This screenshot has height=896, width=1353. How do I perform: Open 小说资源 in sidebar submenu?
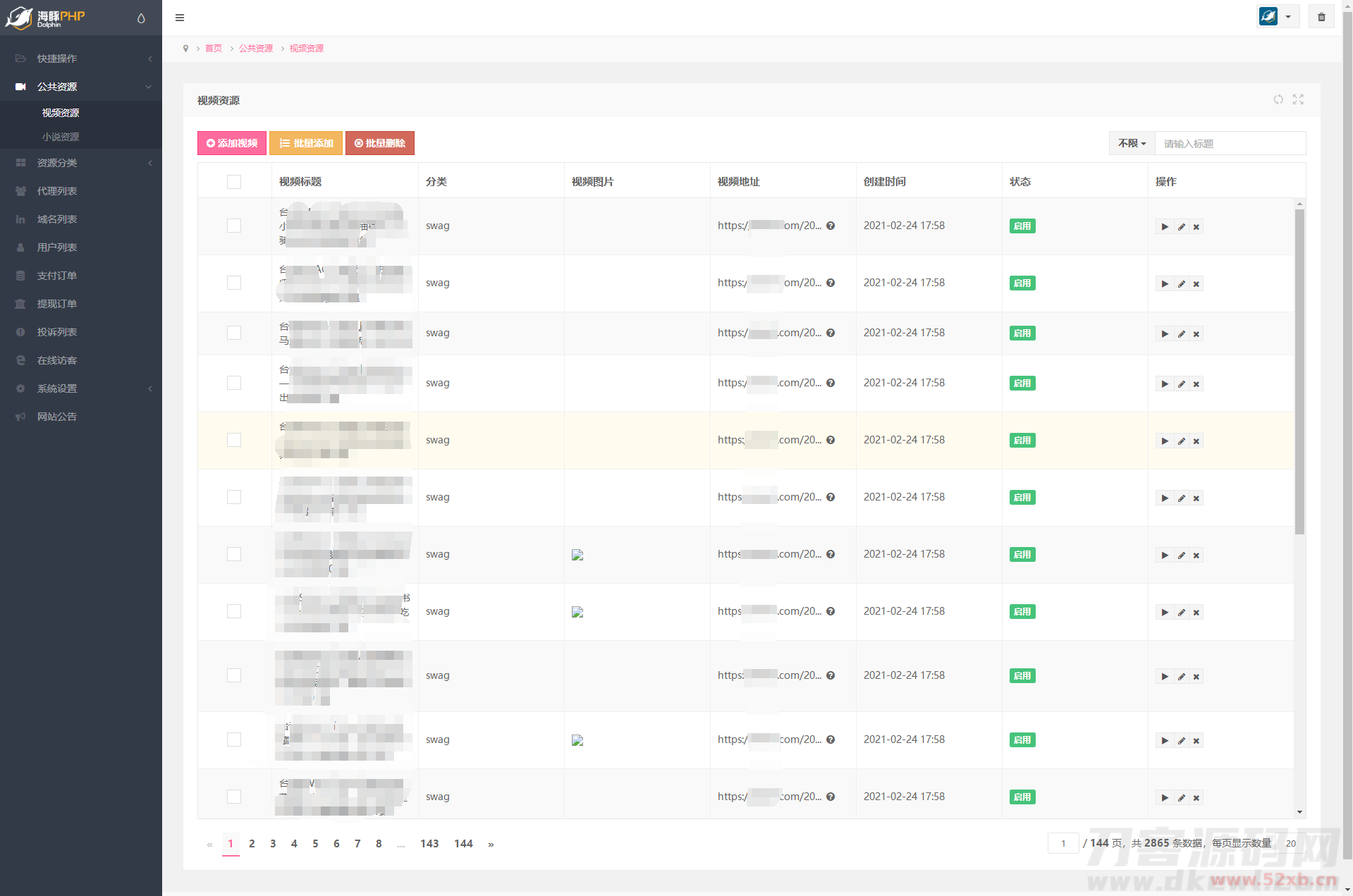61,137
